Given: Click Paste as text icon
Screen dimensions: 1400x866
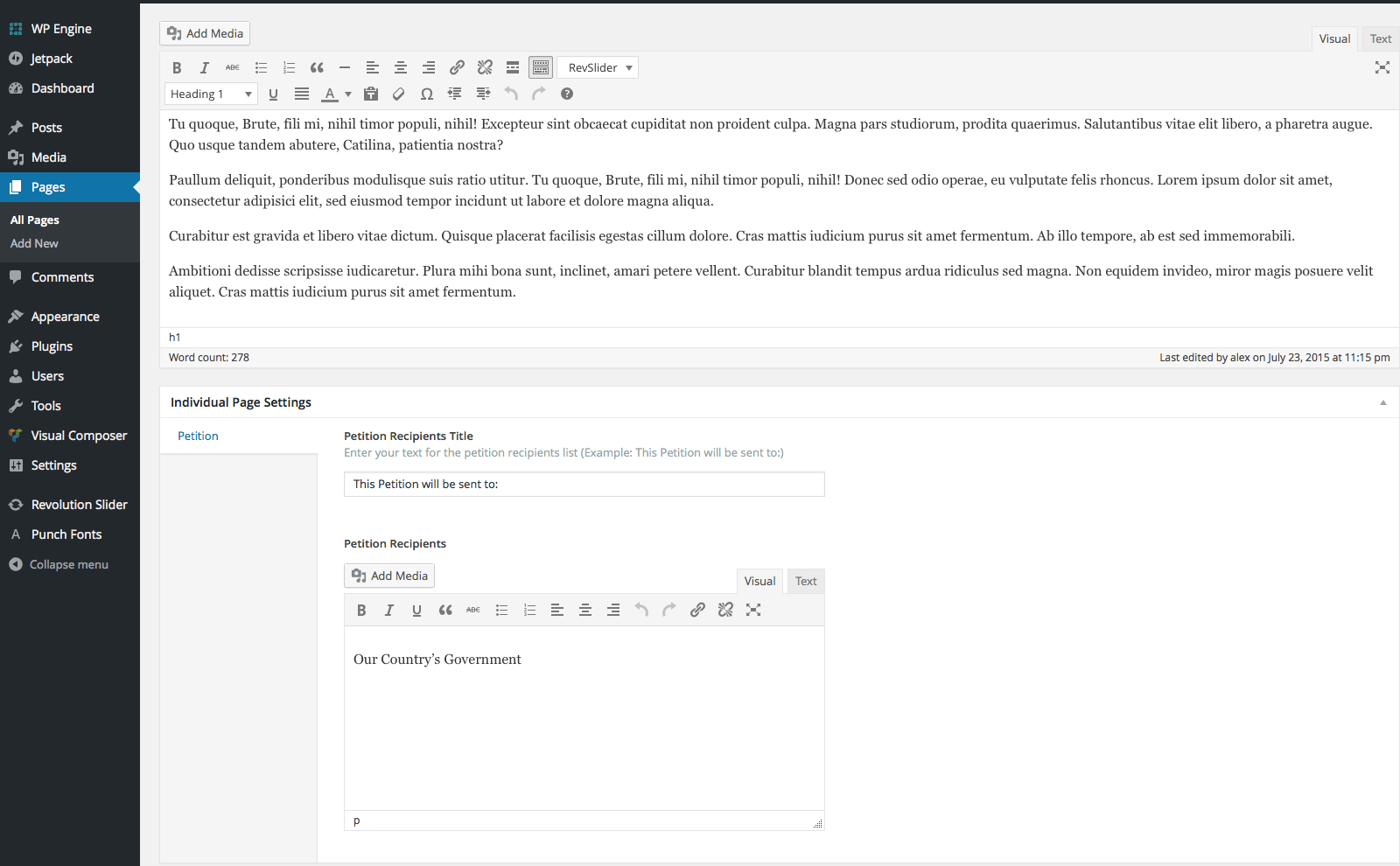Looking at the screenshot, I should (x=371, y=94).
